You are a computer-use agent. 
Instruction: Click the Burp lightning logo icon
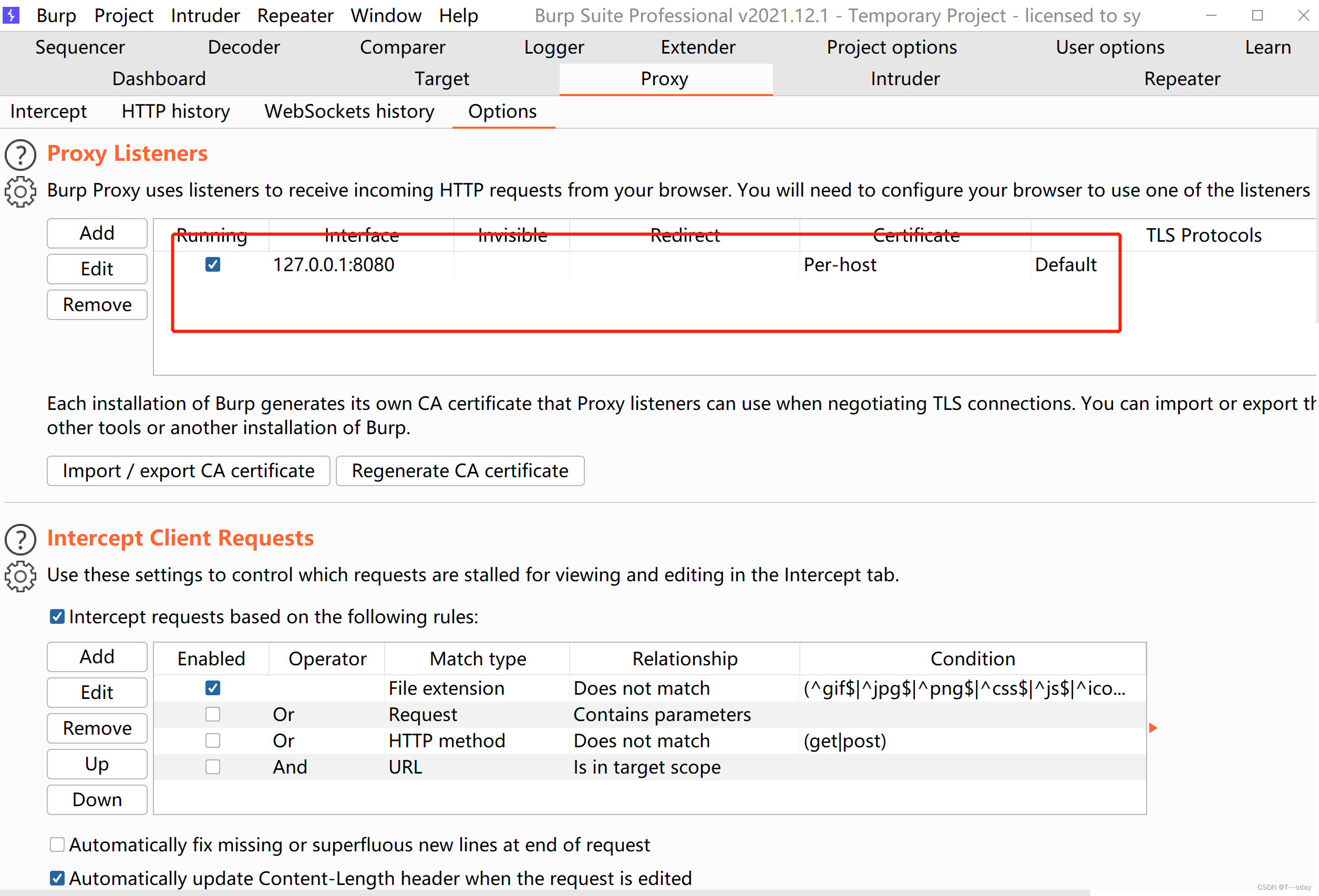tap(11, 15)
